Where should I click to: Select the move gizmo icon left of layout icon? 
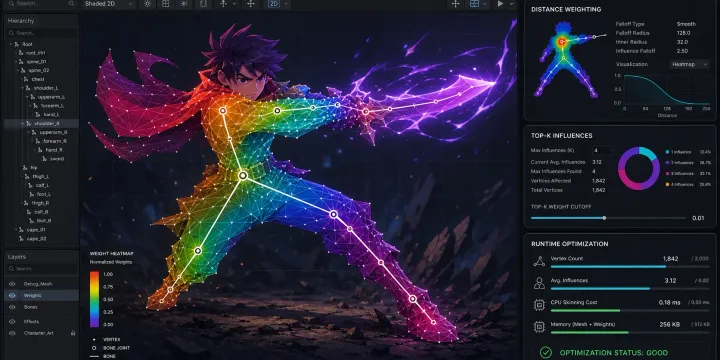click(456, 4)
